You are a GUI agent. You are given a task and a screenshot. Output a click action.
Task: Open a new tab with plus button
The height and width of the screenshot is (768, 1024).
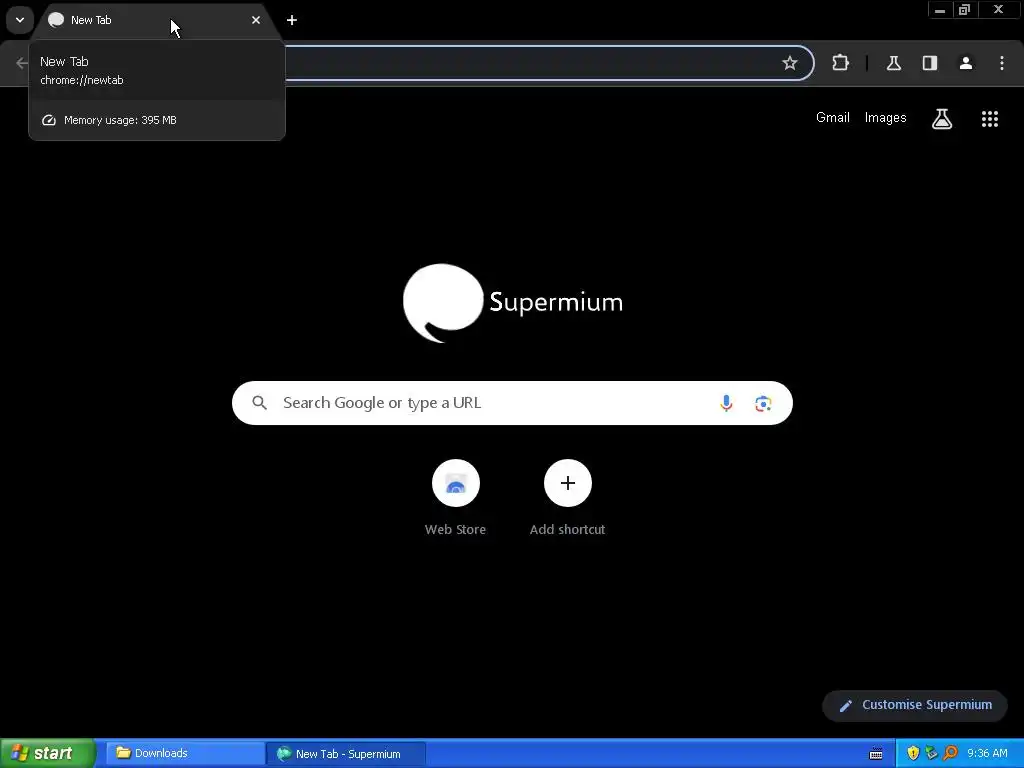[292, 20]
